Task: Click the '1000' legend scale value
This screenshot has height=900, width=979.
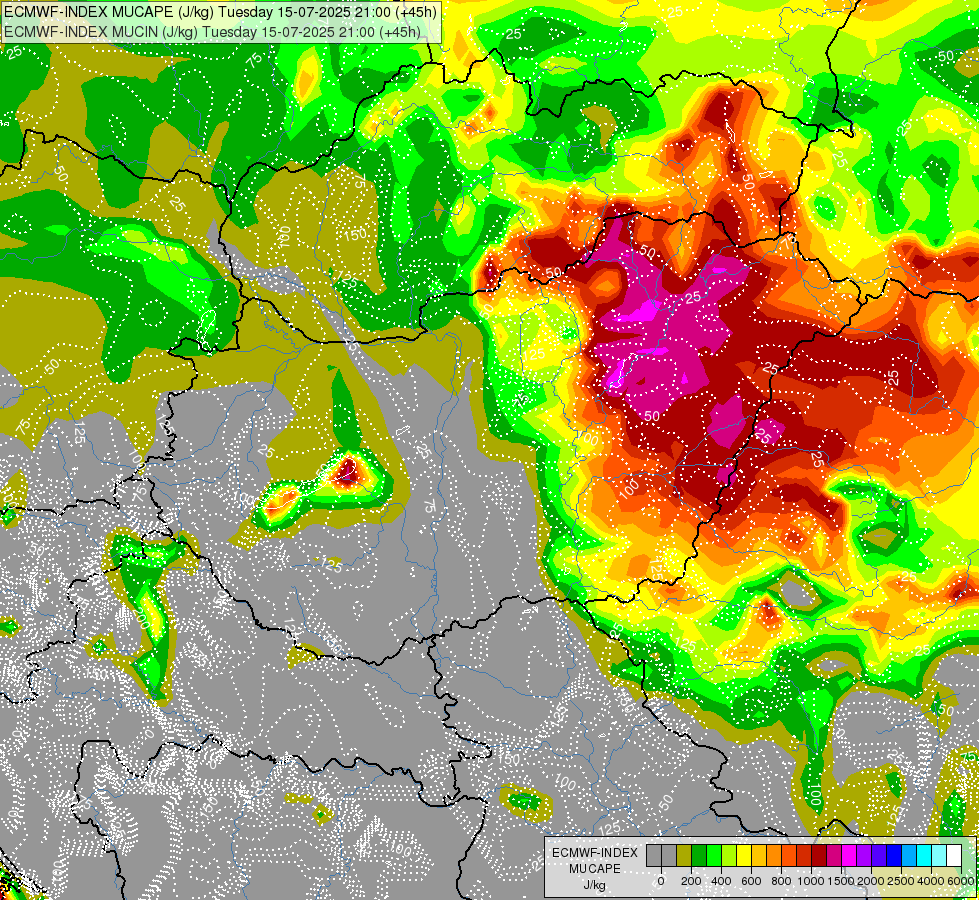Action: pyautogui.click(x=811, y=881)
